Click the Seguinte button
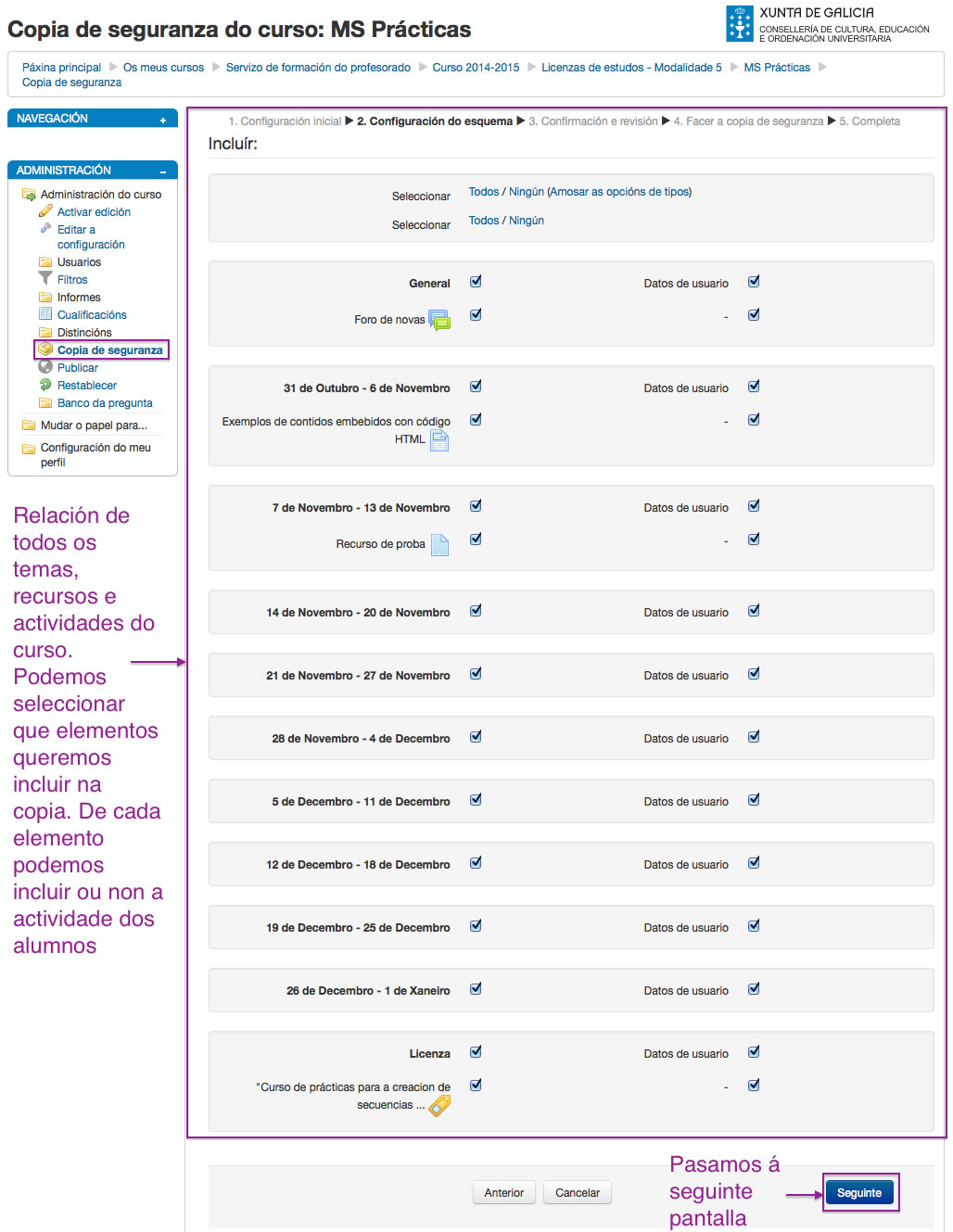953x1232 pixels. (x=860, y=1192)
